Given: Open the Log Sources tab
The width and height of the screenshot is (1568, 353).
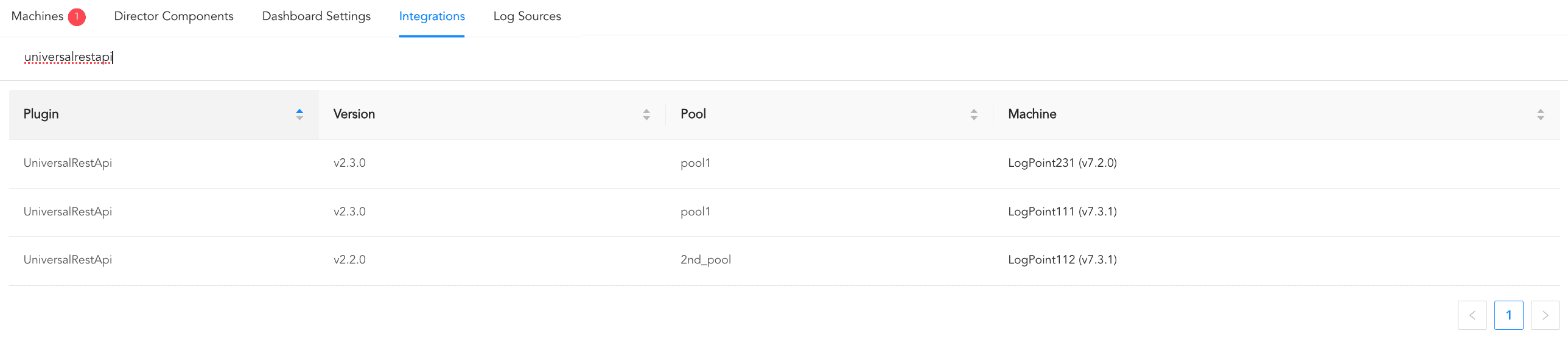Looking at the screenshot, I should (x=527, y=16).
